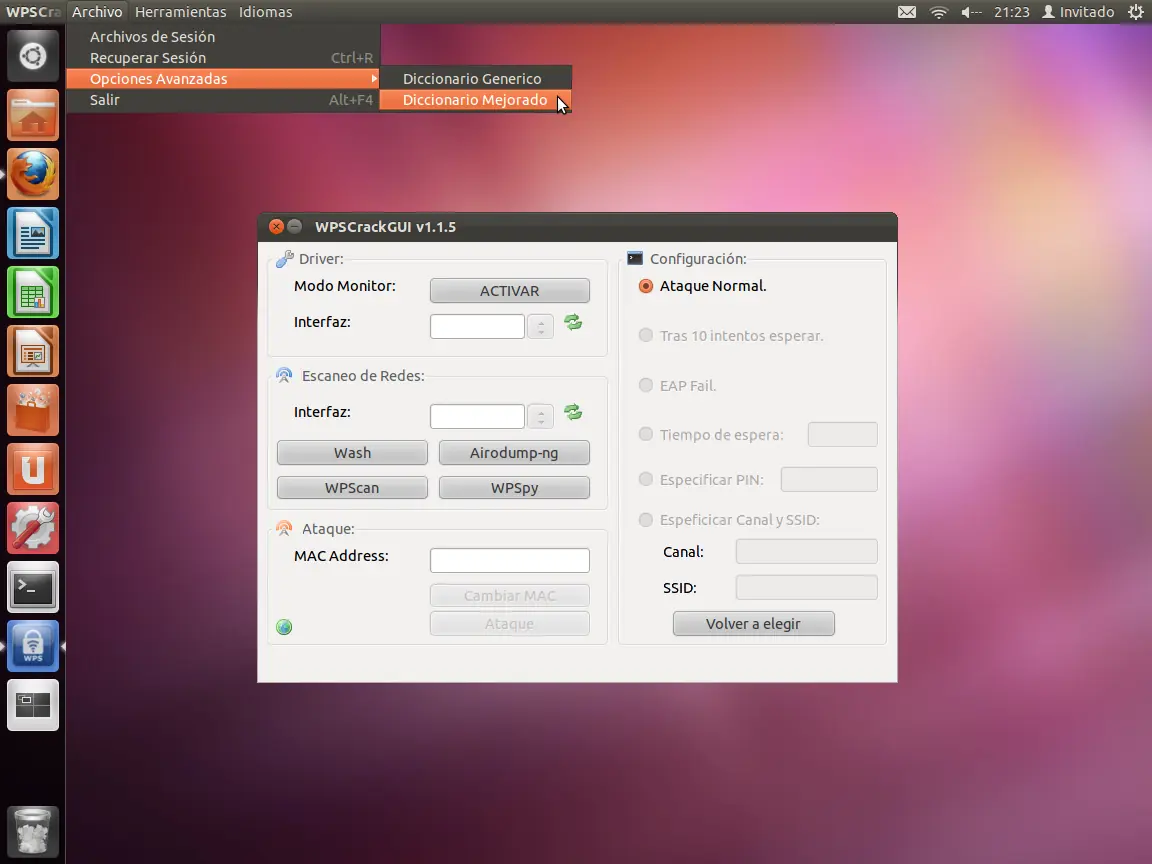Click the WPSpy button
Viewport: 1152px width, 864px height.
click(x=514, y=488)
